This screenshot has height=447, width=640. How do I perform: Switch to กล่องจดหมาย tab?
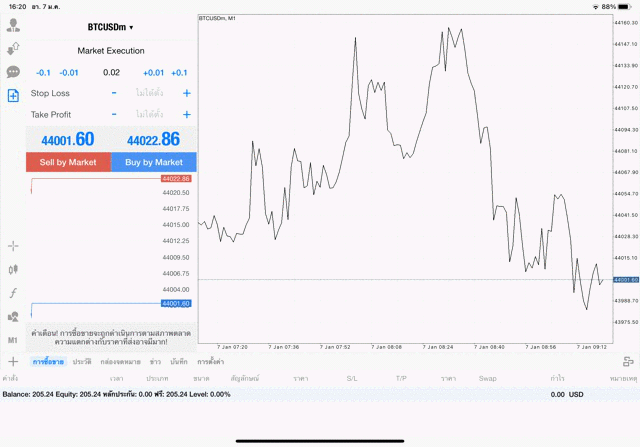pos(120,362)
